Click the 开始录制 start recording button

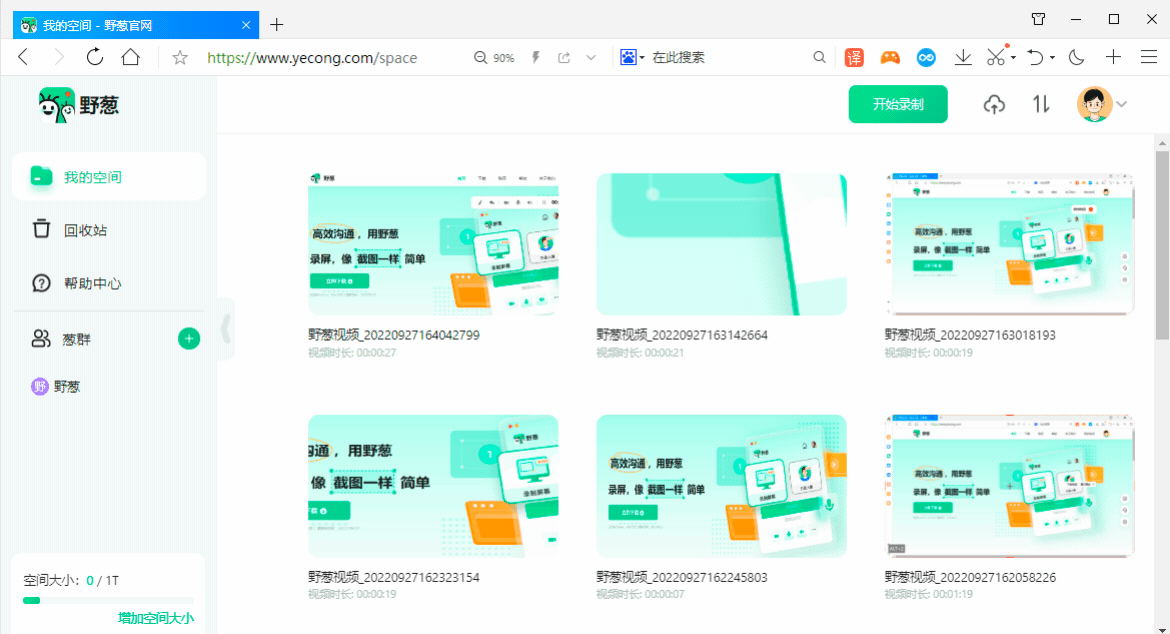898,104
